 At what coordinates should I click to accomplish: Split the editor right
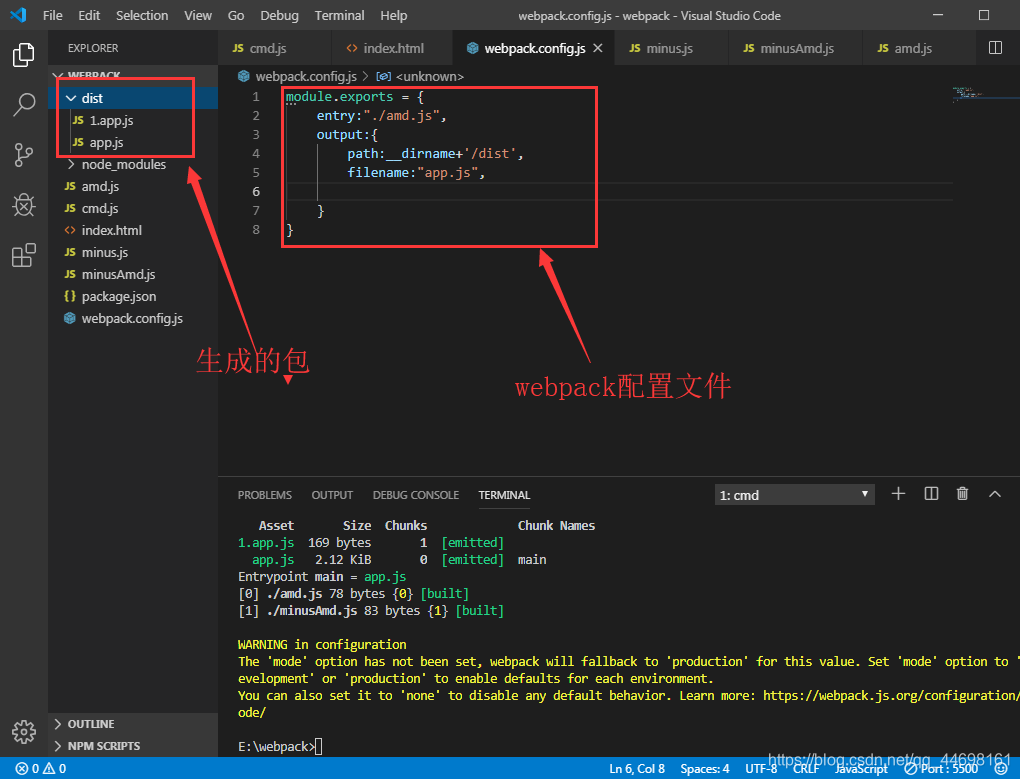pos(995,47)
